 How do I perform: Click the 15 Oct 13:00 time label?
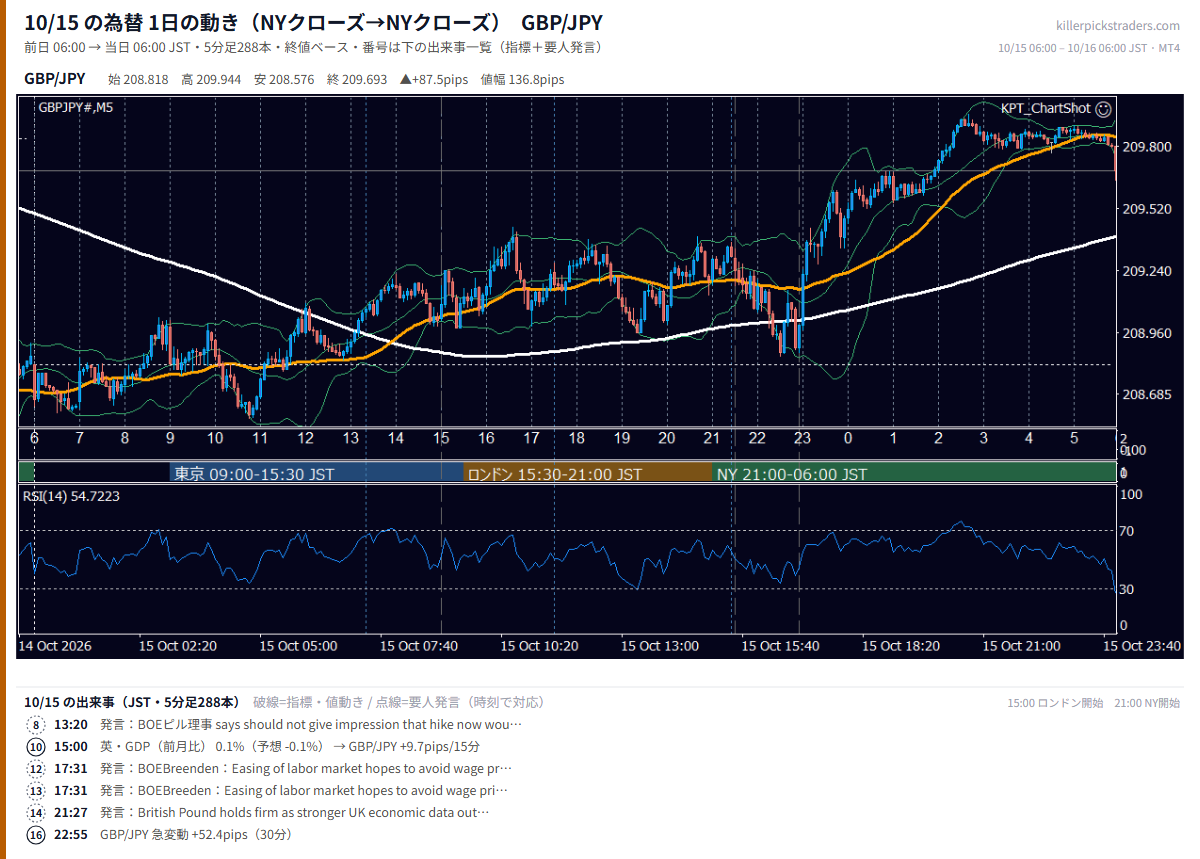coord(660,646)
